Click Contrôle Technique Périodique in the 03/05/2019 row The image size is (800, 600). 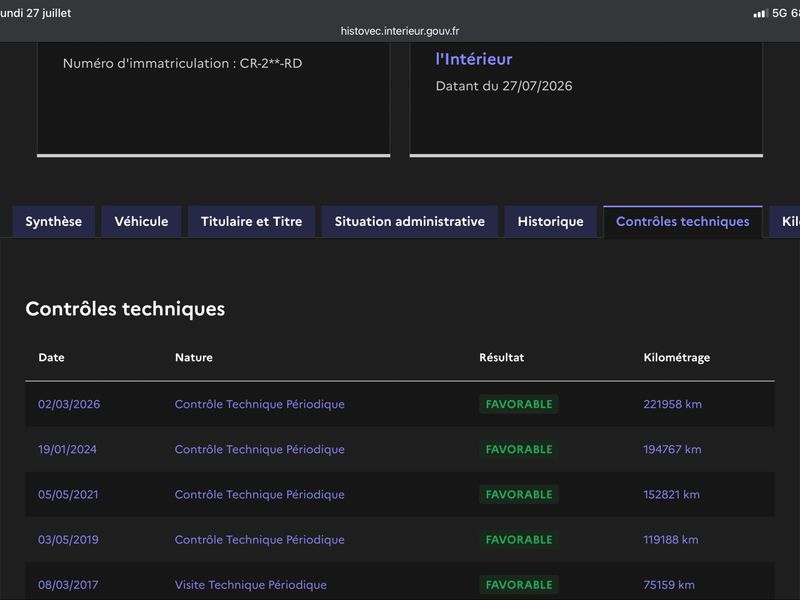(x=260, y=540)
